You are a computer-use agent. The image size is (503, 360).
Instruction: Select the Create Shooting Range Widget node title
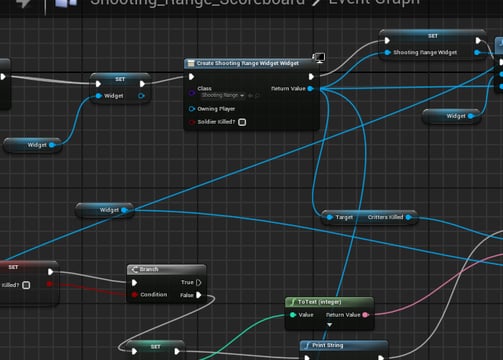tap(247, 63)
